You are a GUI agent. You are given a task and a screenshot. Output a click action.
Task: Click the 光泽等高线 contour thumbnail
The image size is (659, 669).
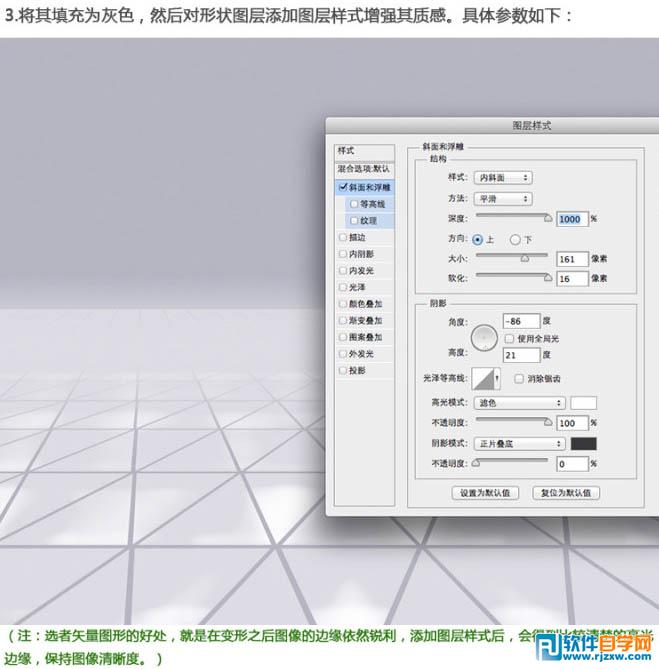(483, 378)
